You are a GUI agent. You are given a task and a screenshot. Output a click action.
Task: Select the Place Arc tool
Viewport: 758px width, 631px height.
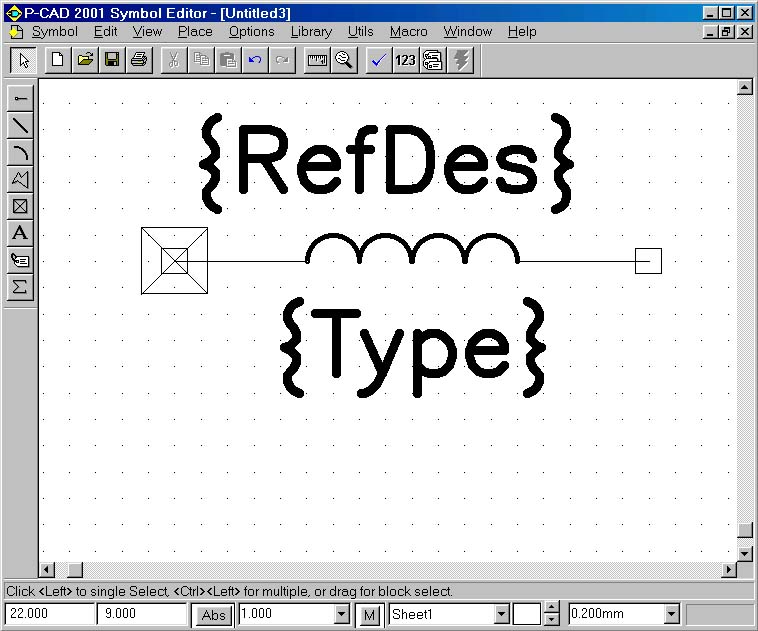coord(20,153)
